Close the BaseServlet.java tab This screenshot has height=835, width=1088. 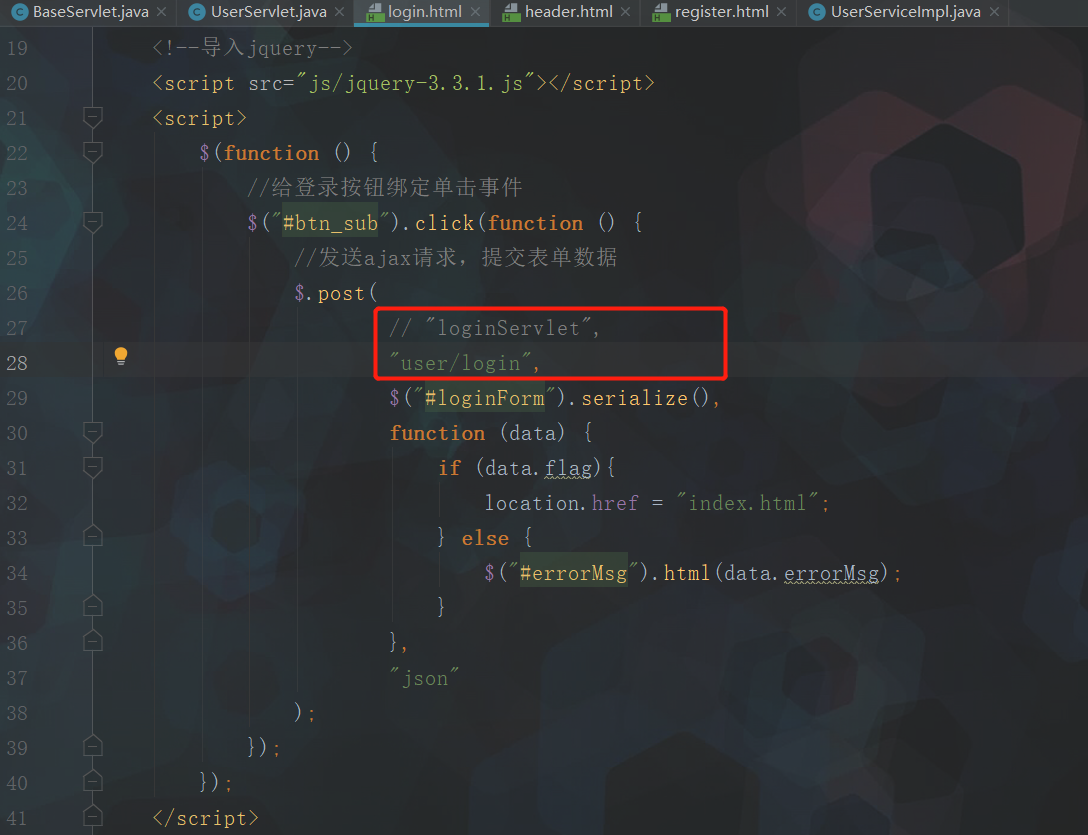162,12
